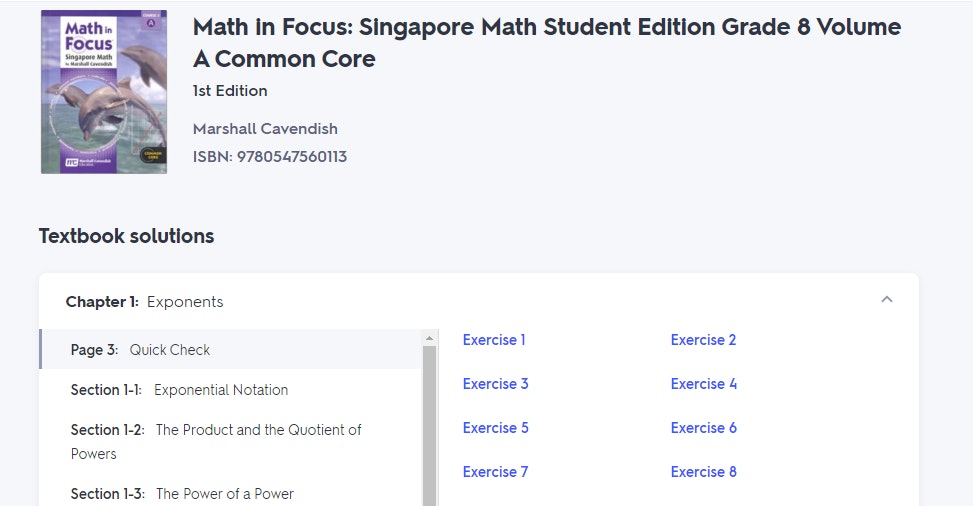Screen dimensions: 973x506
Task: Click the scrollbar up arrow in section list
Action: 429,338
